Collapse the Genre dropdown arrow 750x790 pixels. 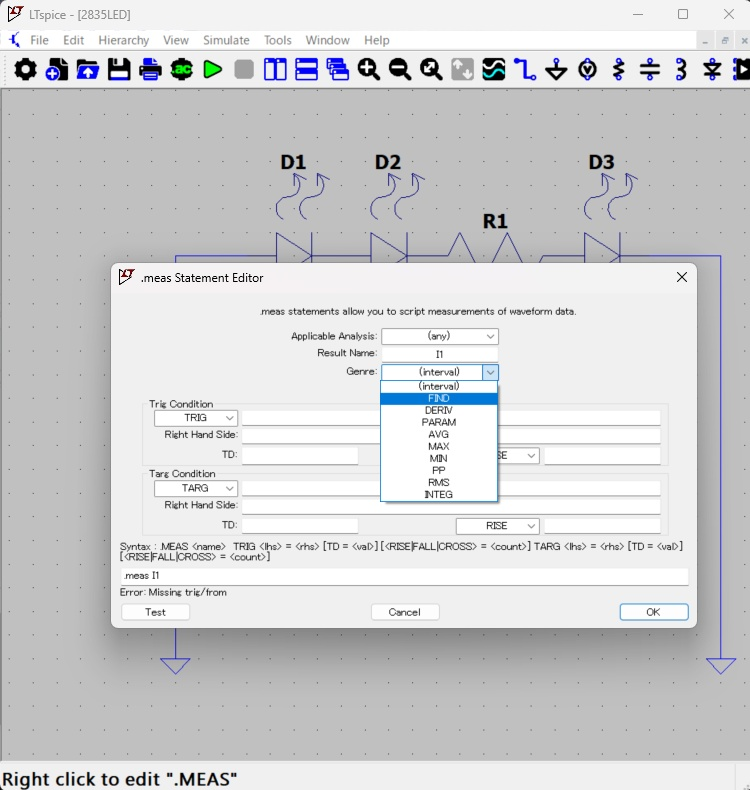tap(490, 372)
